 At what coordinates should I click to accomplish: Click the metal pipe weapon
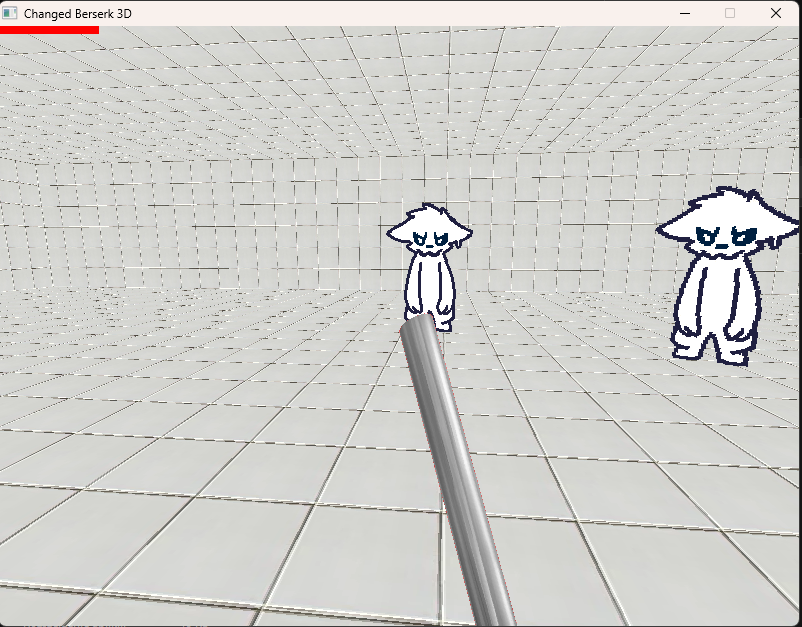coord(457,469)
